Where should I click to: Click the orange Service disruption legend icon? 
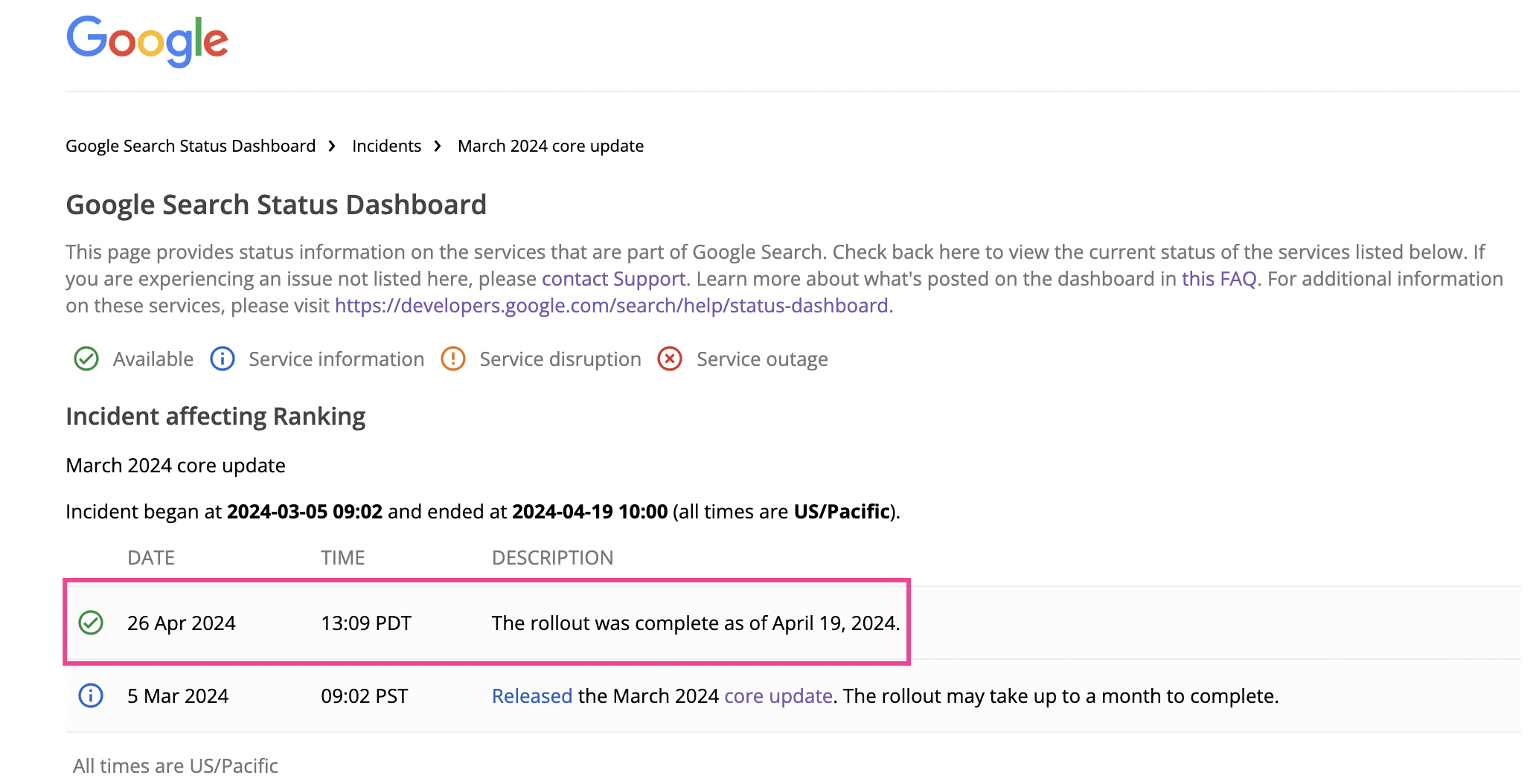coord(453,359)
